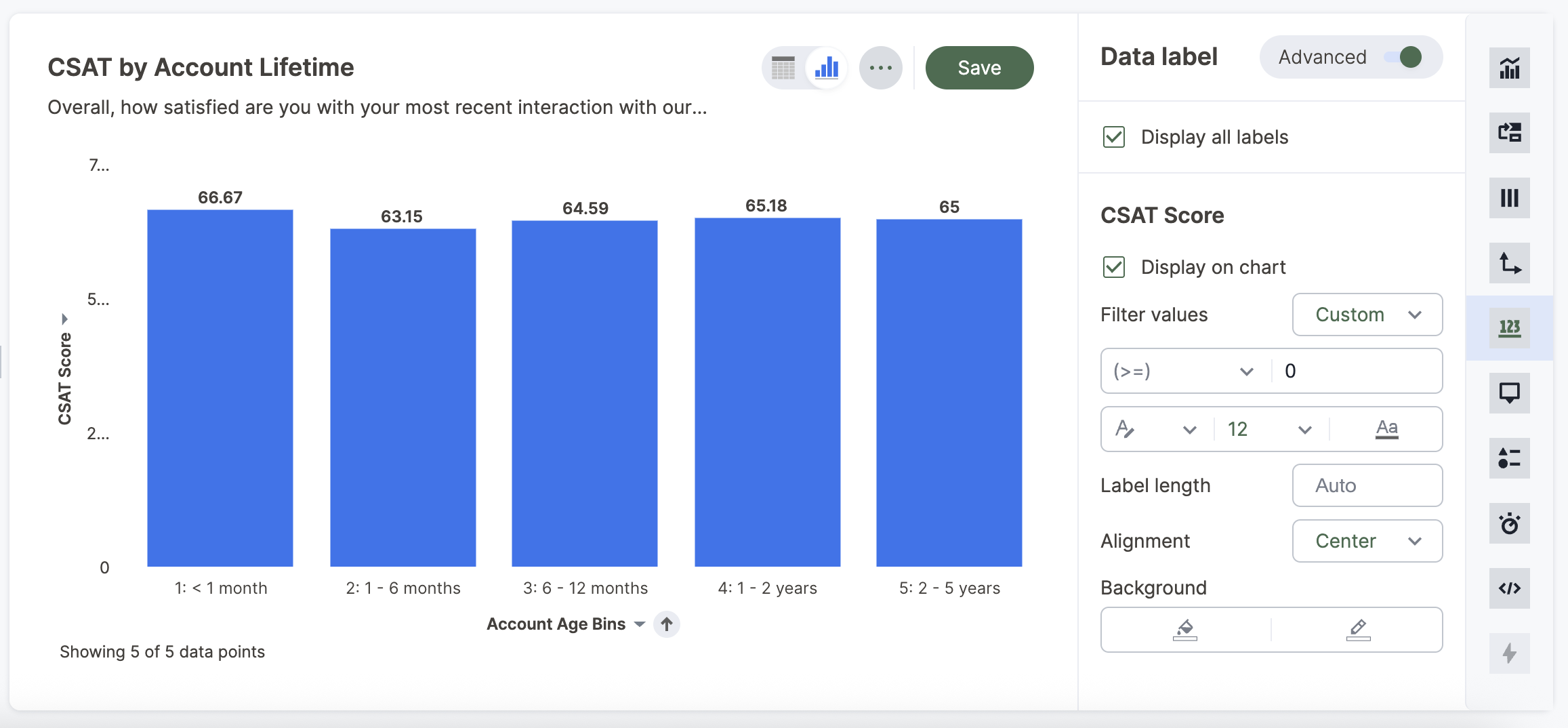Click the stopwatch sidebar icon
Viewport: 1568px width, 728px height.
tap(1509, 523)
